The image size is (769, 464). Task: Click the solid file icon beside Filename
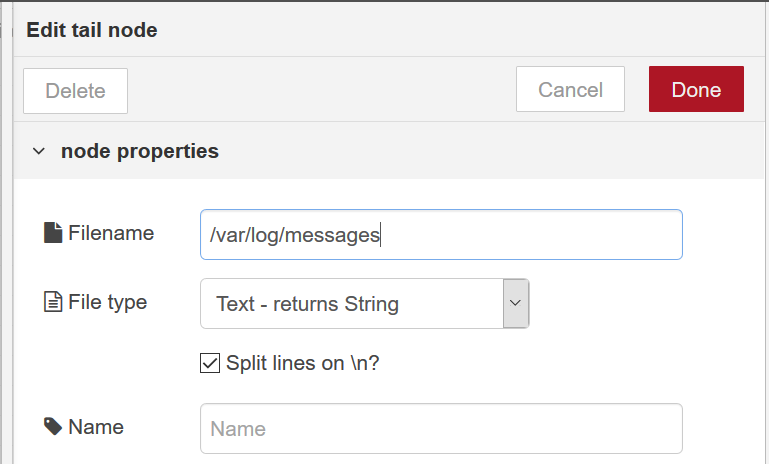(x=53, y=232)
